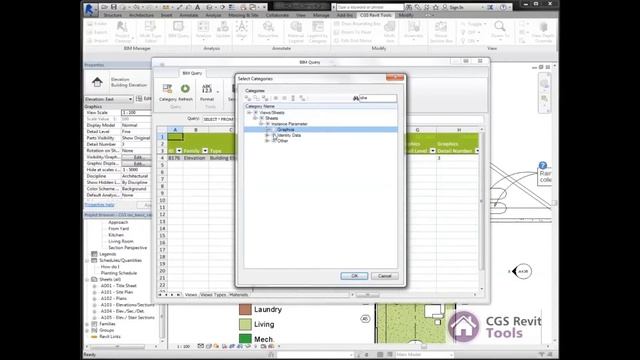This screenshot has width=640, height=360.
Task: Click the first tree toolbar icon under Categories
Action: click(x=248, y=98)
